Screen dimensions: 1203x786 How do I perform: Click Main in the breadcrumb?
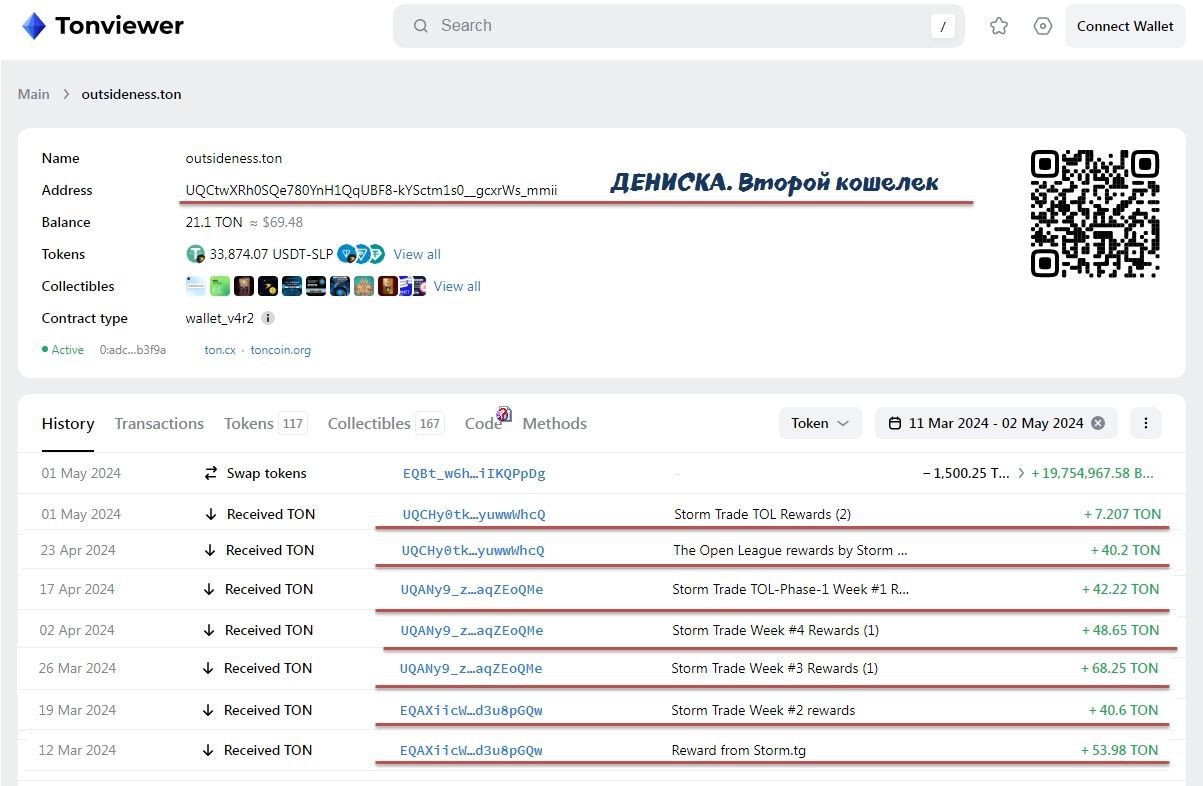[x=33, y=94]
